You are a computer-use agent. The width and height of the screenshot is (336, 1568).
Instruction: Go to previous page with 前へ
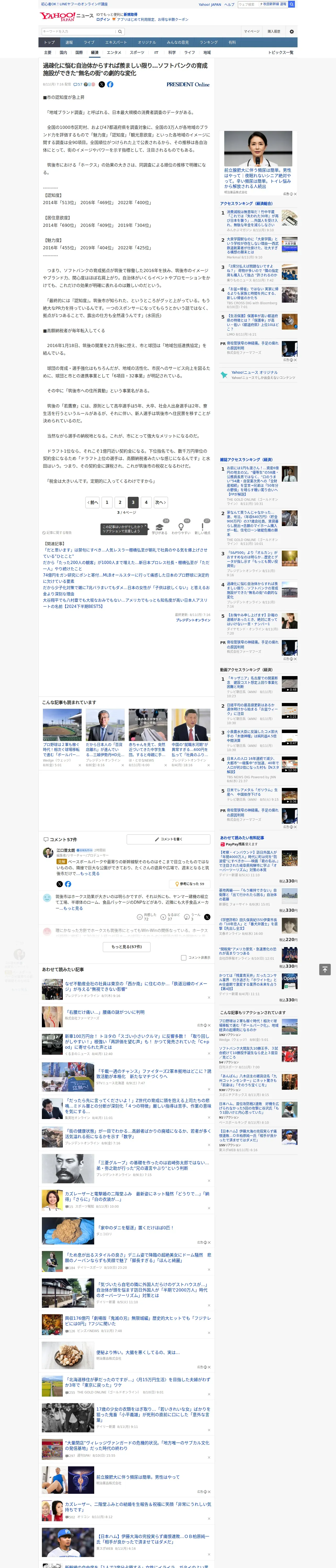93,502
